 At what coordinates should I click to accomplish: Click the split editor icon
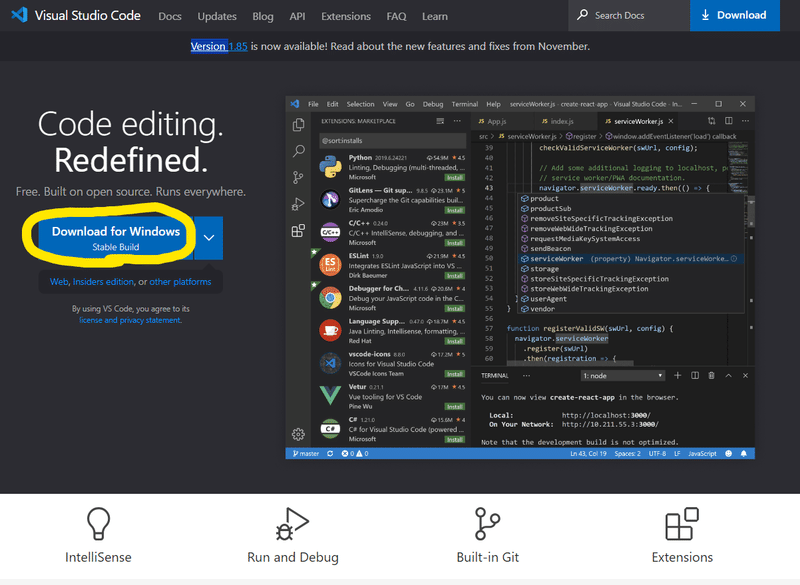pos(729,121)
